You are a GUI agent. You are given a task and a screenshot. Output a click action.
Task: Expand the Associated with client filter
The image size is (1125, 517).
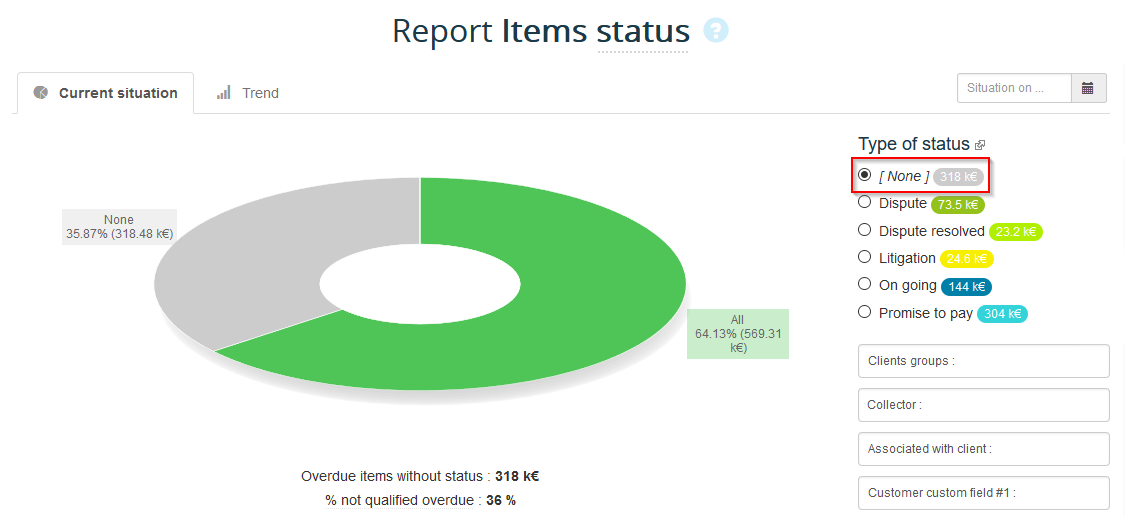(x=983, y=449)
